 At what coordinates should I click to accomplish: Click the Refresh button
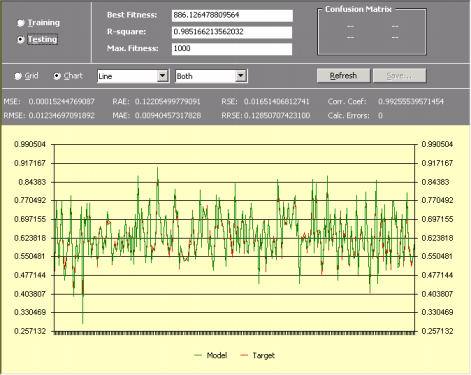343,76
